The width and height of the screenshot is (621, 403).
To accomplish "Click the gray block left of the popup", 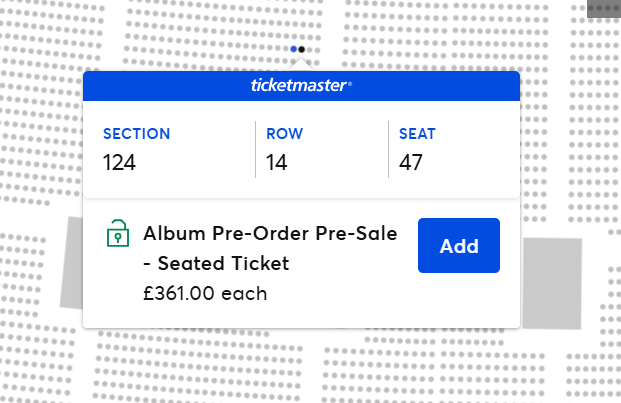I will pos(70,265).
